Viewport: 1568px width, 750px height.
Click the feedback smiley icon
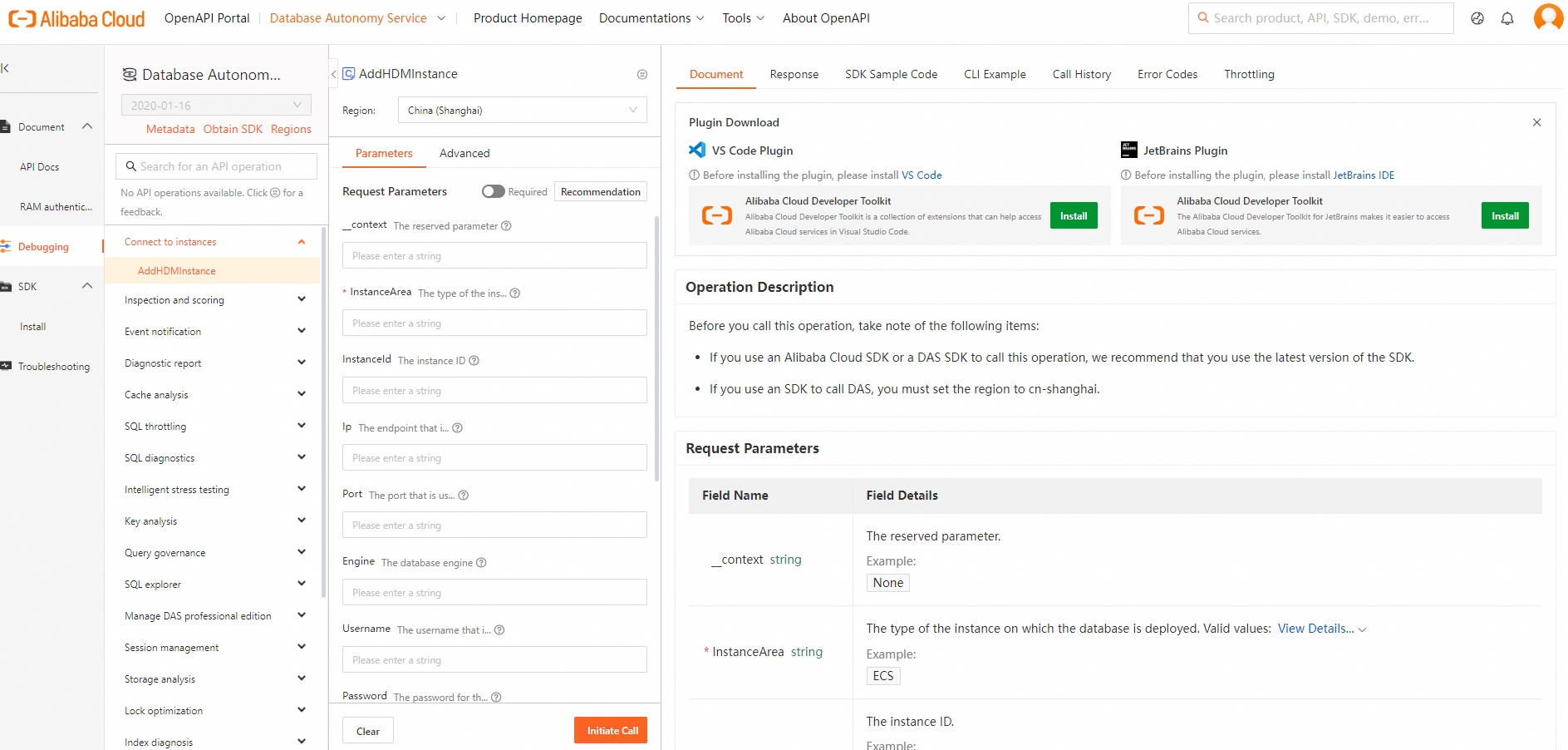(x=275, y=193)
